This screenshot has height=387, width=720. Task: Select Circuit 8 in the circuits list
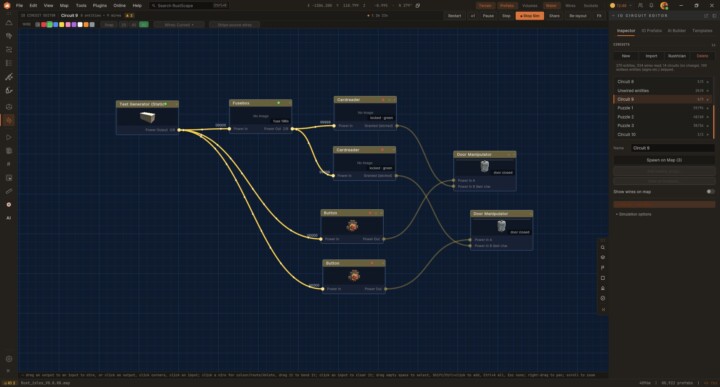tap(664, 82)
